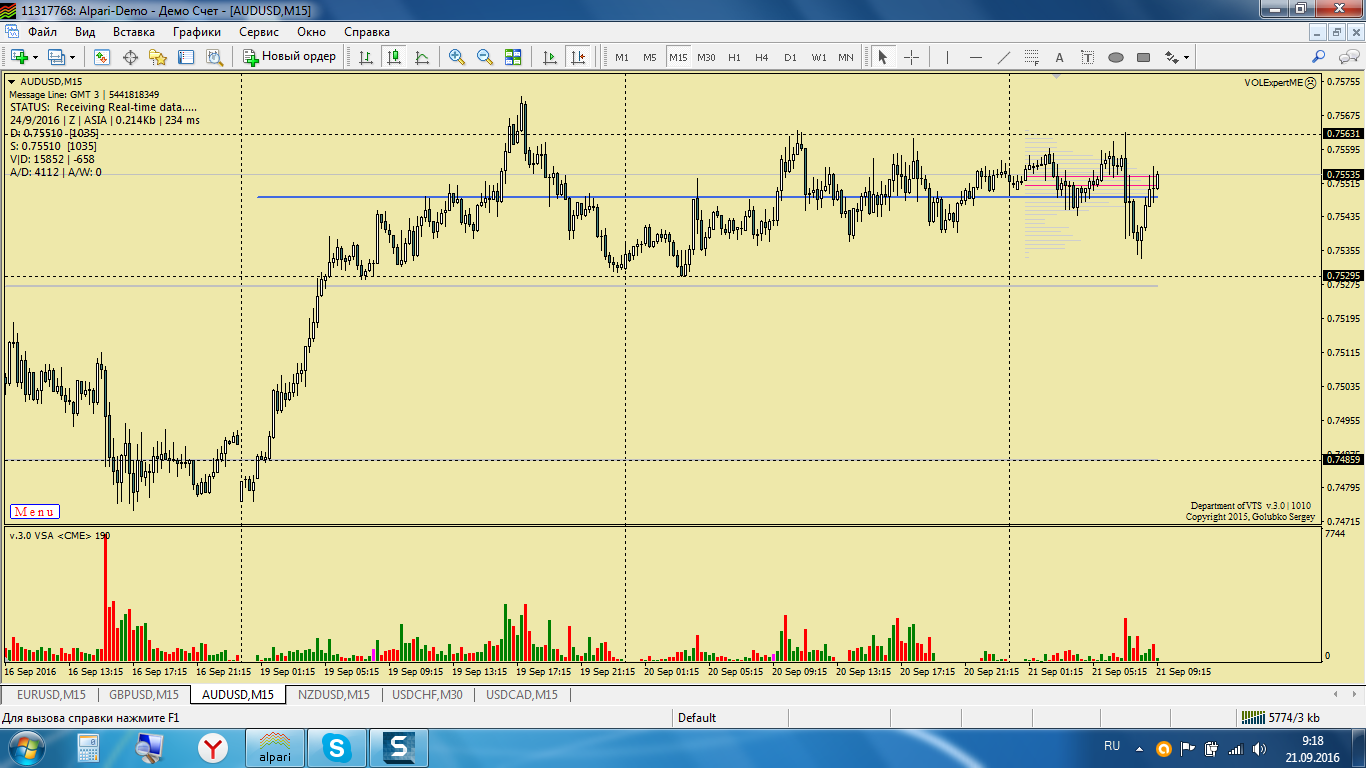Viewport: 1366px width, 768px height.
Task: Select the Vertical Line drawing tool
Action: (x=947, y=57)
